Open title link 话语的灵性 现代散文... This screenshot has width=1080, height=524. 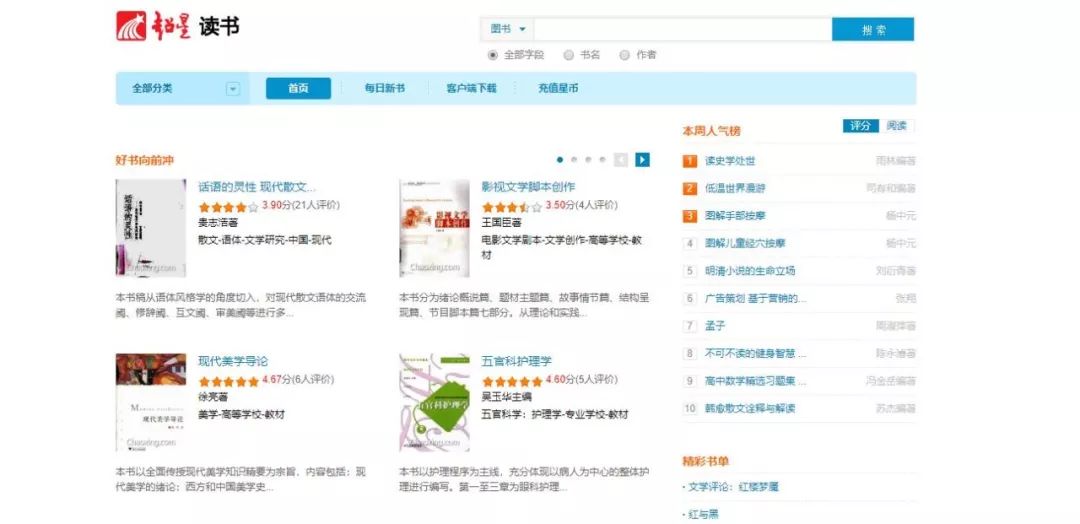(x=257, y=187)
